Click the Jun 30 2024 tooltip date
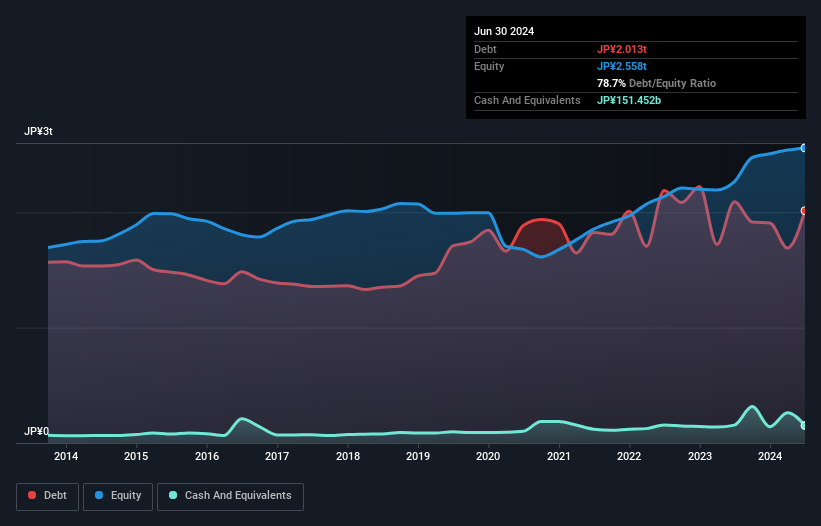Image resolution: width=821 pixels, height=526 pixels. (x=504, y=31)
